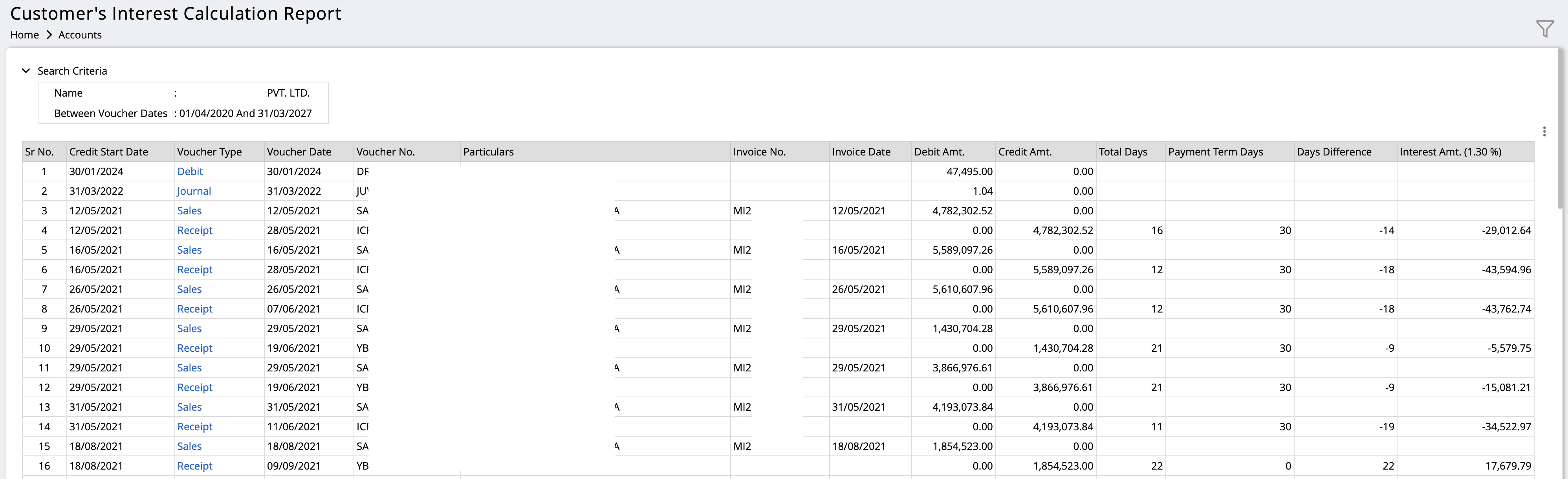Sort by Voucher Date column header
The width and height of the screenshot is (1568, 479).
click(309, 152)
